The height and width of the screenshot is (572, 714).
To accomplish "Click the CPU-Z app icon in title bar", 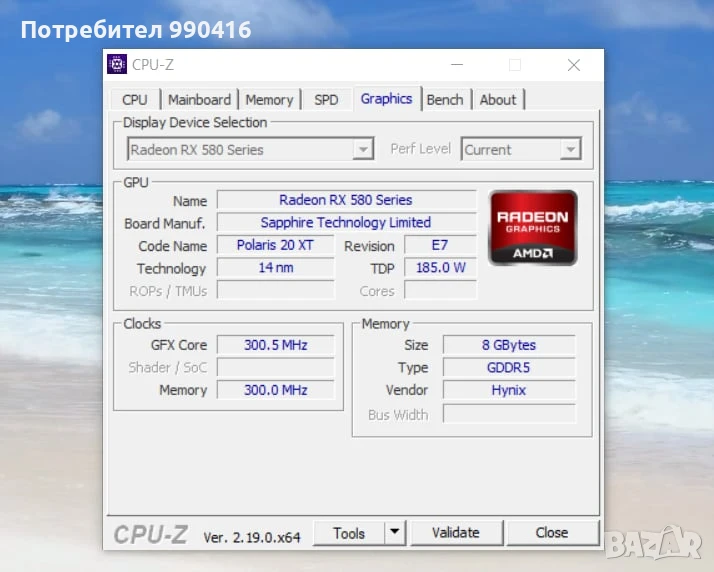I will pos(117,64).
